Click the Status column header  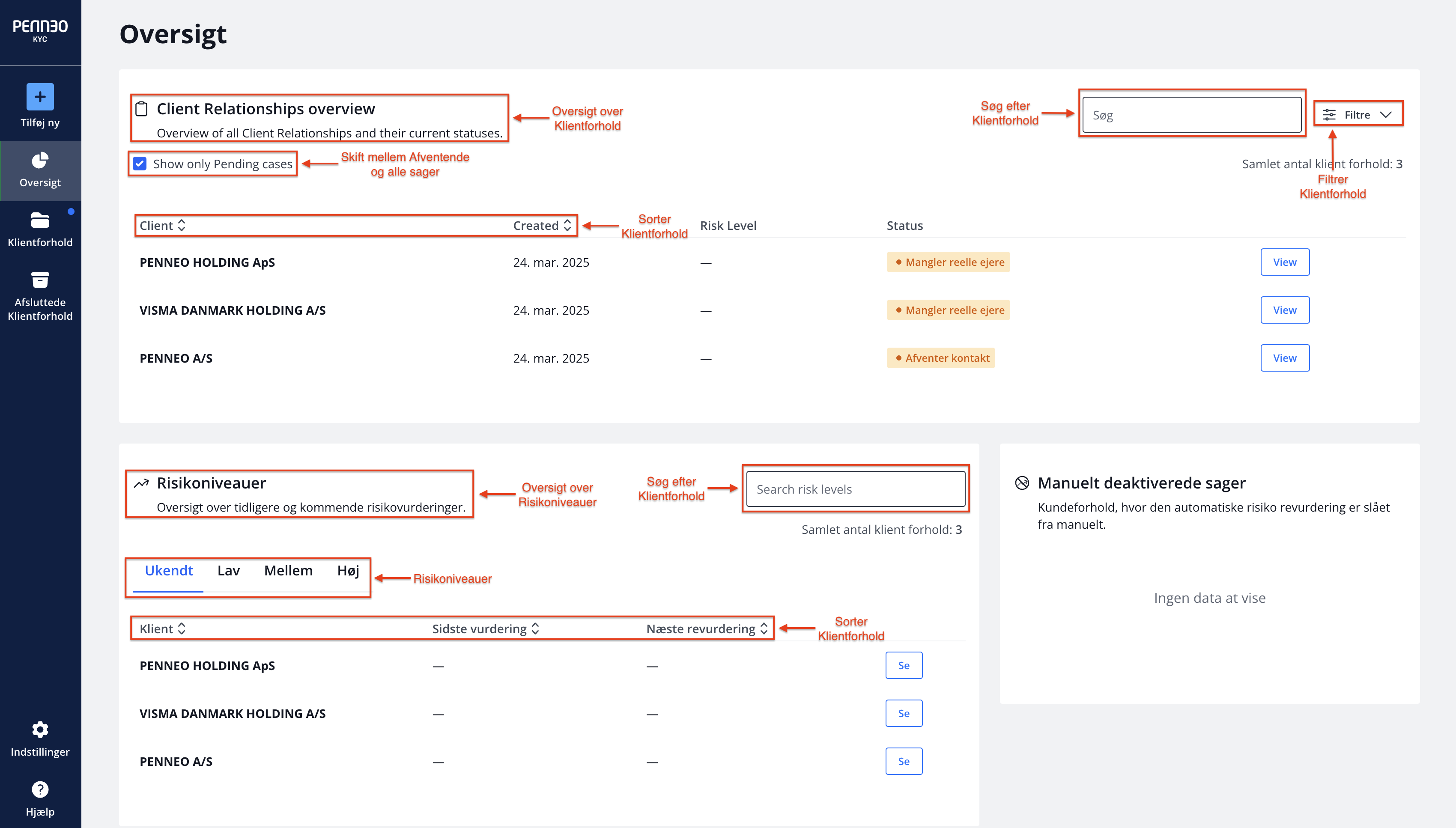pos(904,225)
